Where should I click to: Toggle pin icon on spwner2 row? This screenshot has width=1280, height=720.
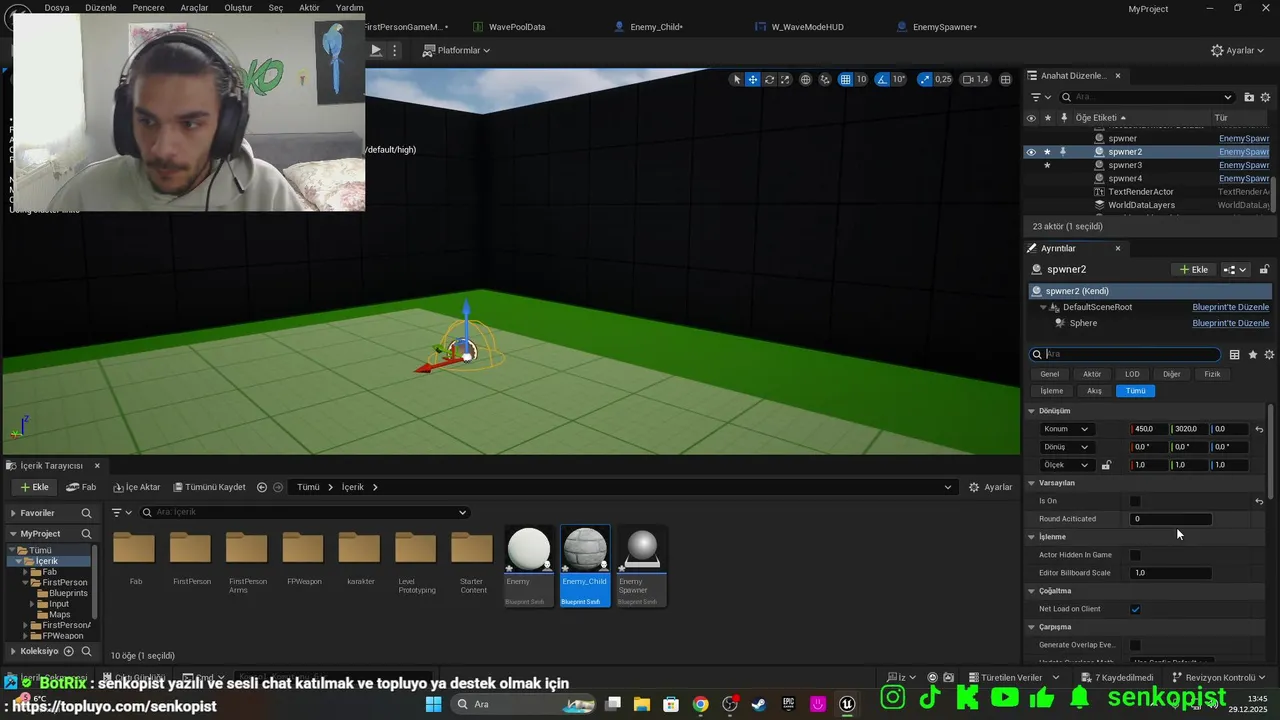click(1063, 152)
